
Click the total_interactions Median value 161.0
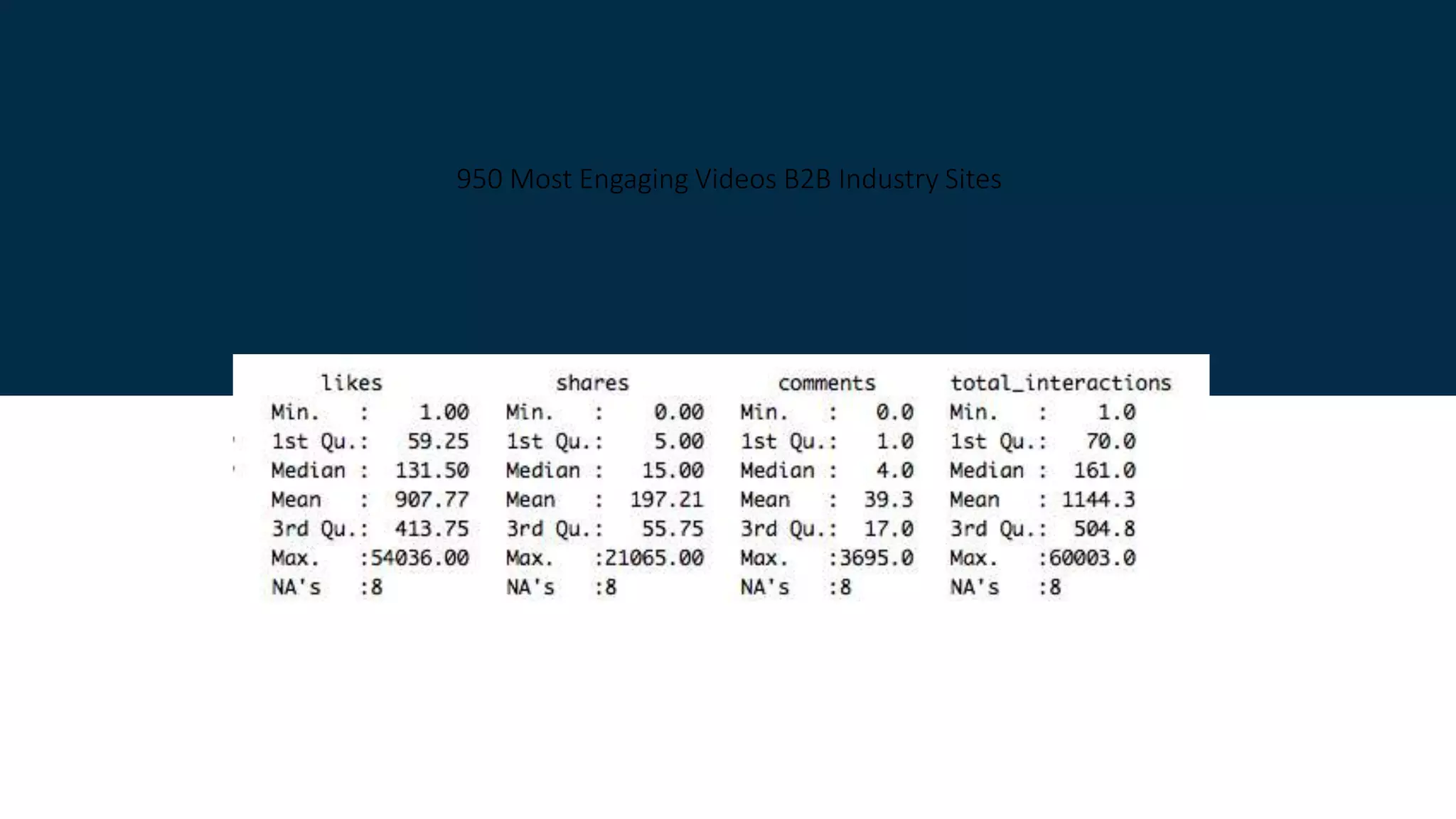point(1105,471)
